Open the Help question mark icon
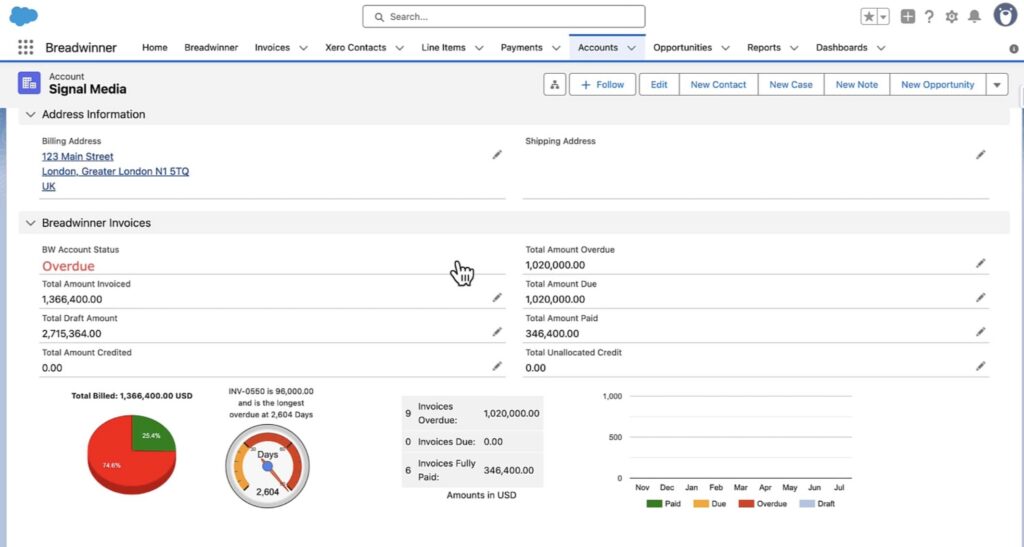The image size is (1024, 547). click(x=929, y=17)
